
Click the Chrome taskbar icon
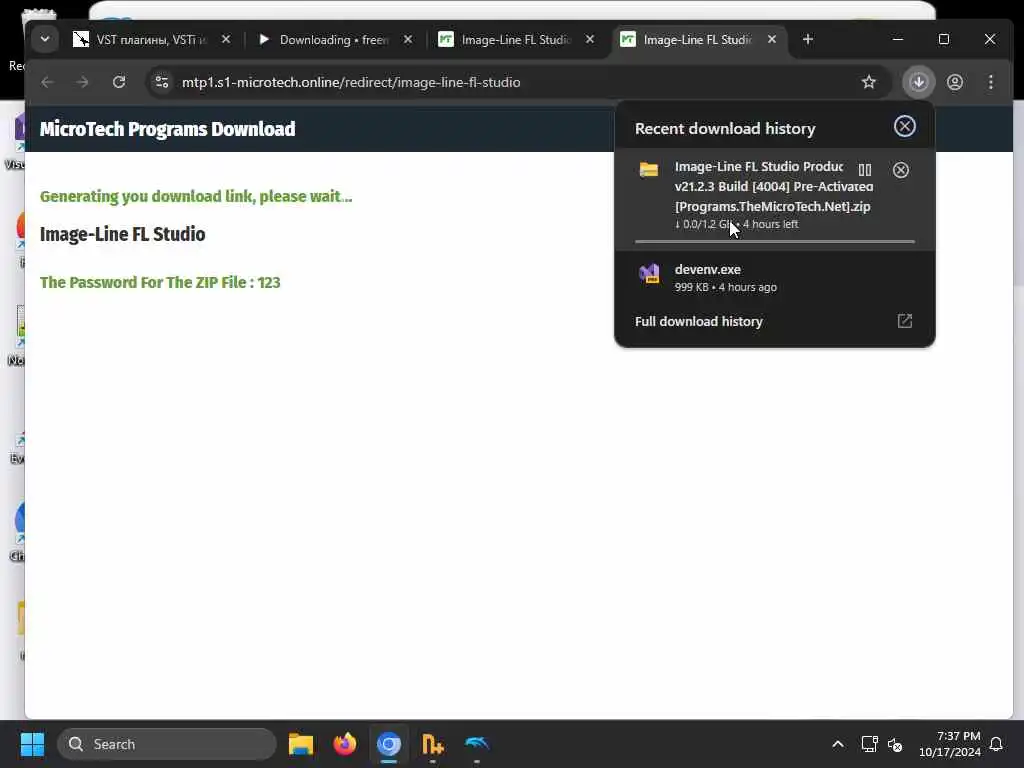(389, 744)
